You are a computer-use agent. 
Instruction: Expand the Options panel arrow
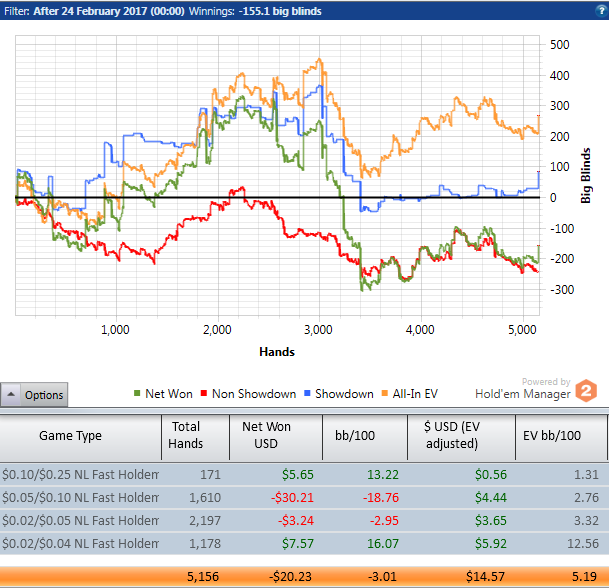point(11,395)
